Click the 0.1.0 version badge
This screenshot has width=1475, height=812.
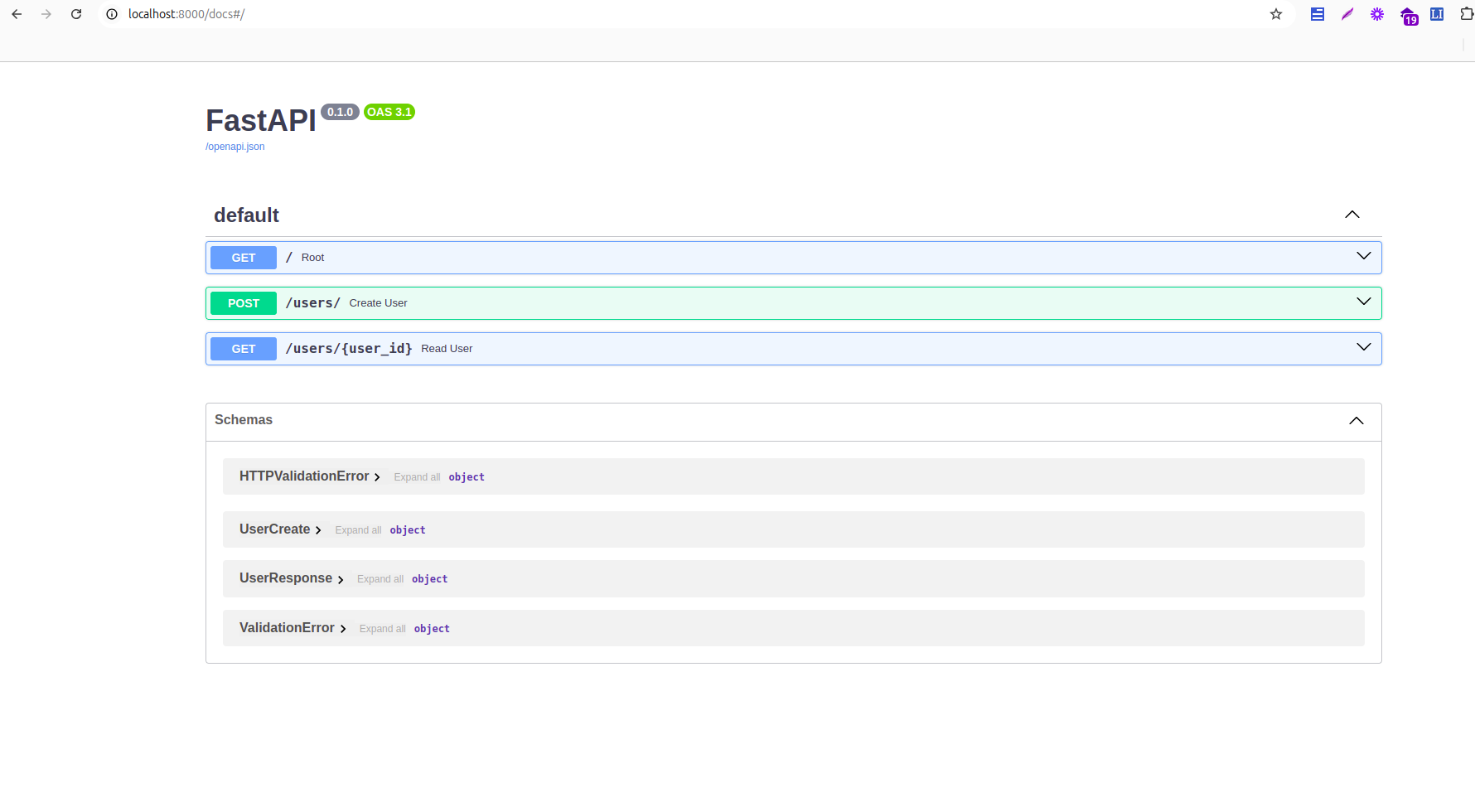(340, 112)
